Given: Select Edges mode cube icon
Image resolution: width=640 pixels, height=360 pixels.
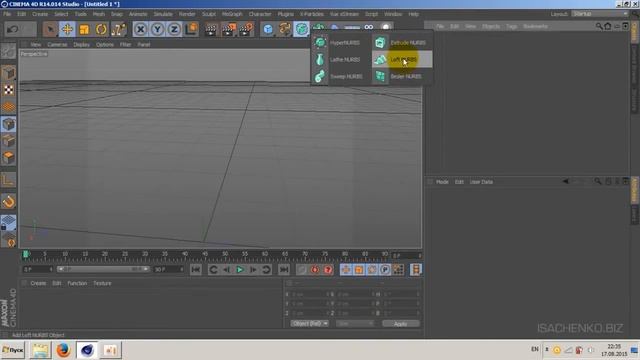Looking at the screenshot, I should point(9,141).
